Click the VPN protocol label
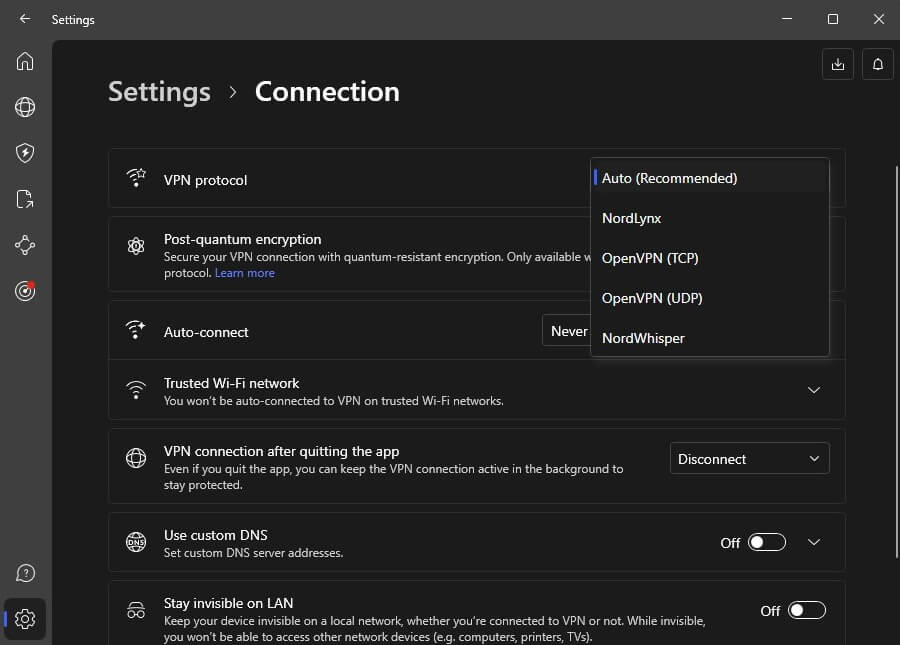Image resolution: width=900 pixels, height=645 pixels. [x=205, y=180]
